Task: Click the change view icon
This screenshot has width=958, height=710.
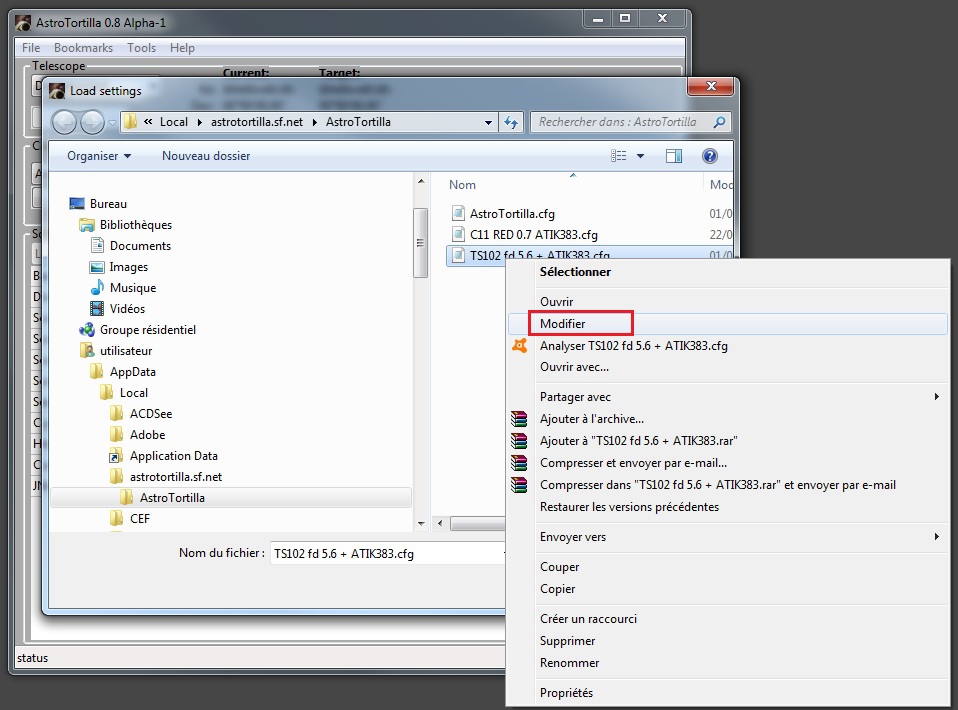Action: pyautogui.click(x=618, y=156)
